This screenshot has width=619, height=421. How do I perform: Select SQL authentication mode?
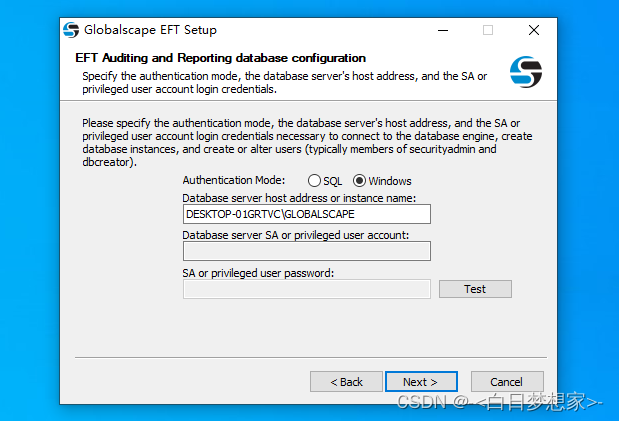tap(315, 181)
